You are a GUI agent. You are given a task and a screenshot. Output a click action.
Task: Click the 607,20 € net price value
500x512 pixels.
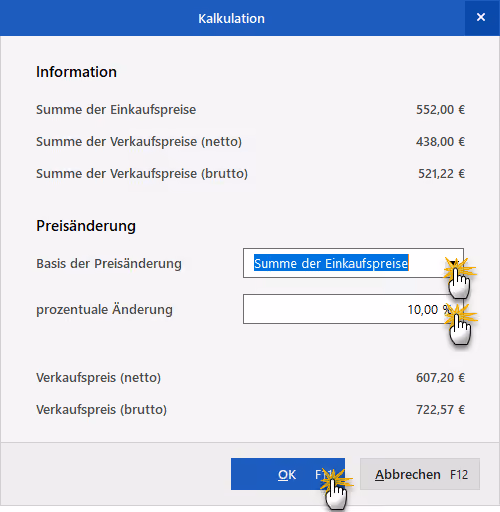[440, 378]
